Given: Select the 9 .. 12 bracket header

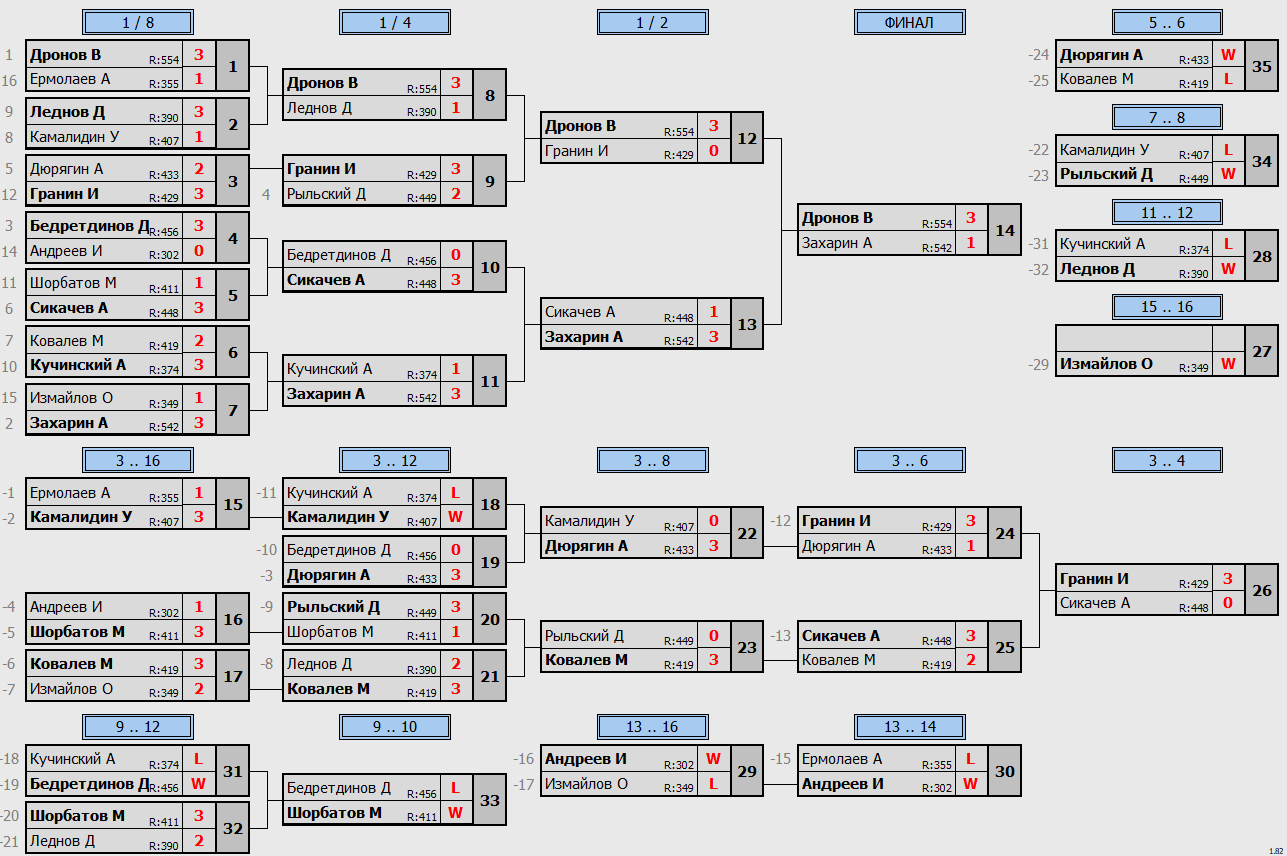Looking at the screenshot, I should 138,727.
